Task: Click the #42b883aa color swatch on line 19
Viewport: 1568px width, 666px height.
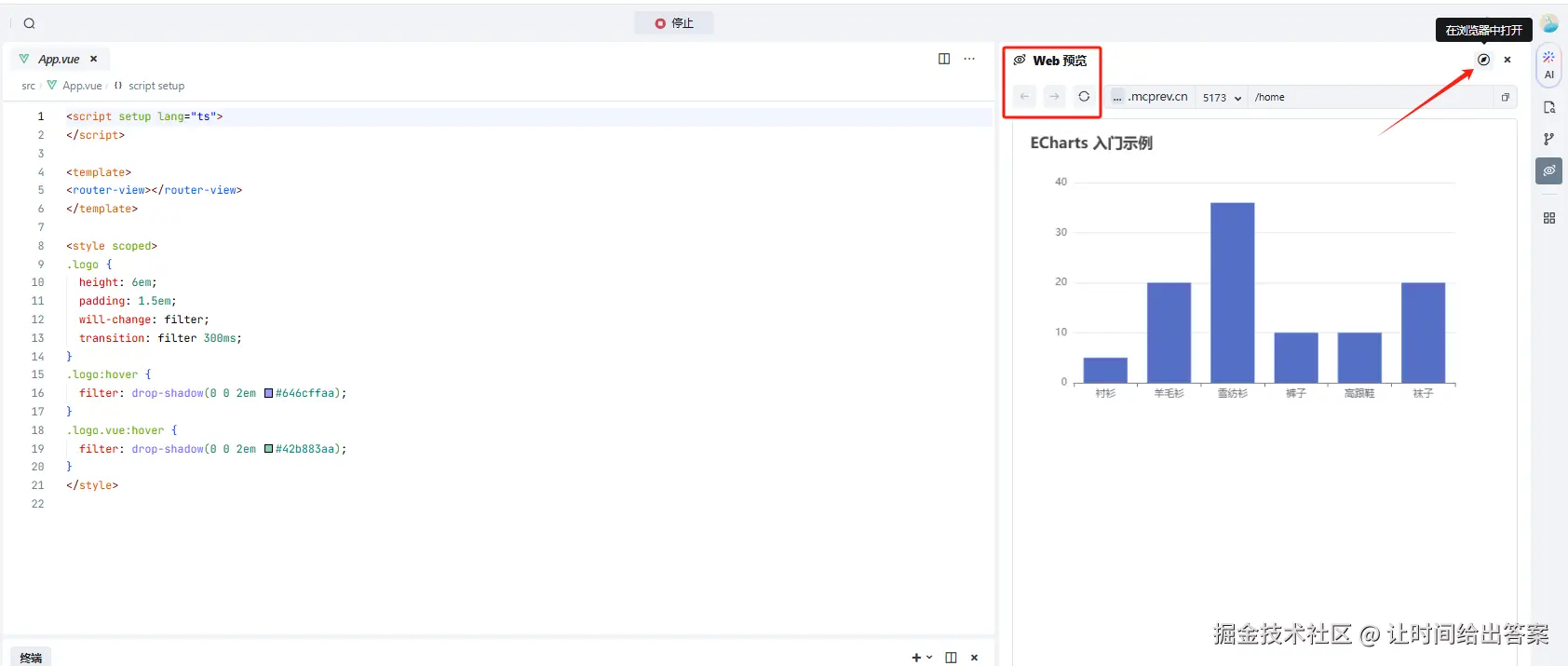Action: coord(268,449)
